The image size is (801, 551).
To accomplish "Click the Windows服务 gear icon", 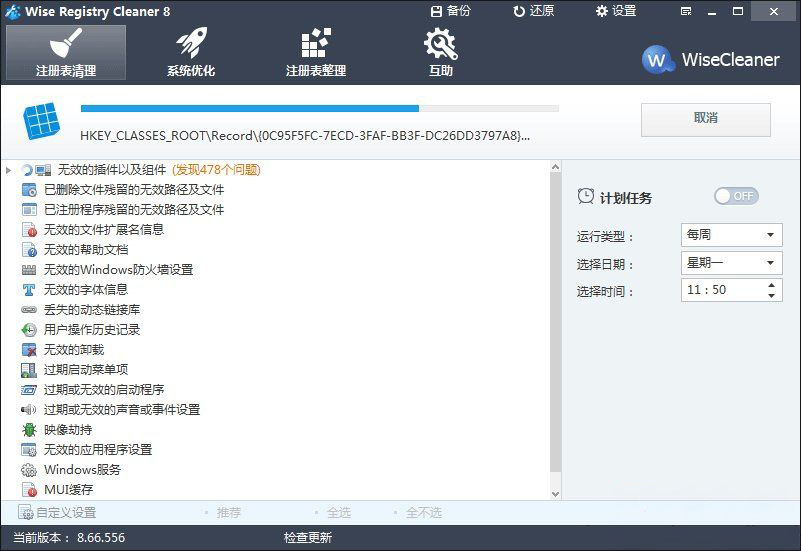I will [29, 470].
